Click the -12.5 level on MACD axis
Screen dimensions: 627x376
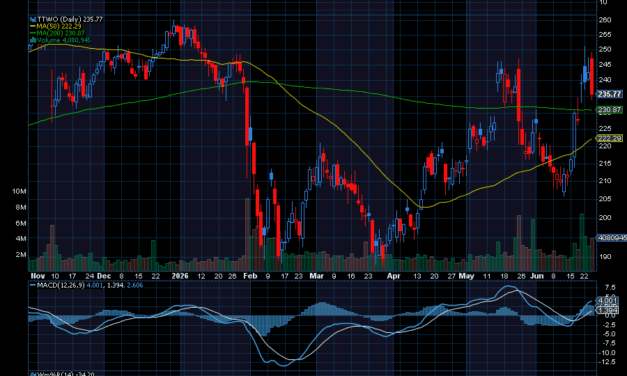coord(607,362)
